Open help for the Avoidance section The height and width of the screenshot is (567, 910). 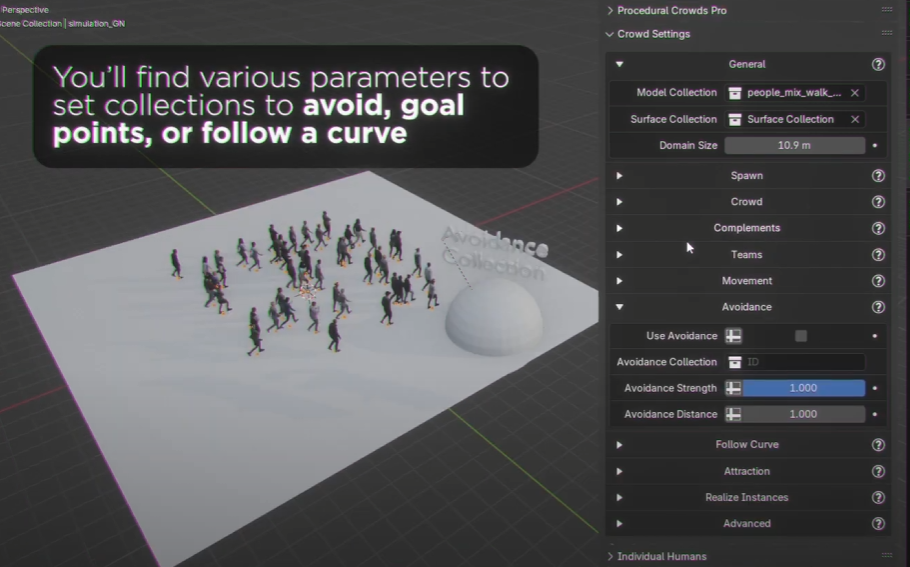click(x=878, y=308)
